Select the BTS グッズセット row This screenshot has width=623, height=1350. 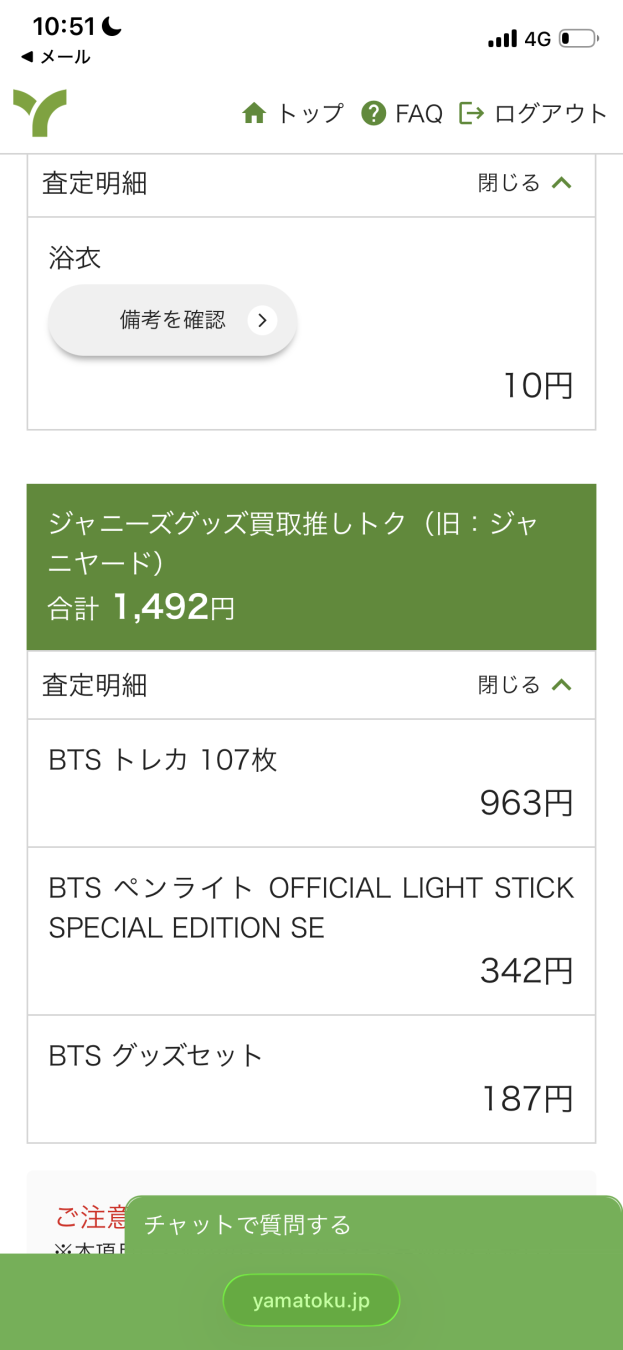(x=311, y=1078)
